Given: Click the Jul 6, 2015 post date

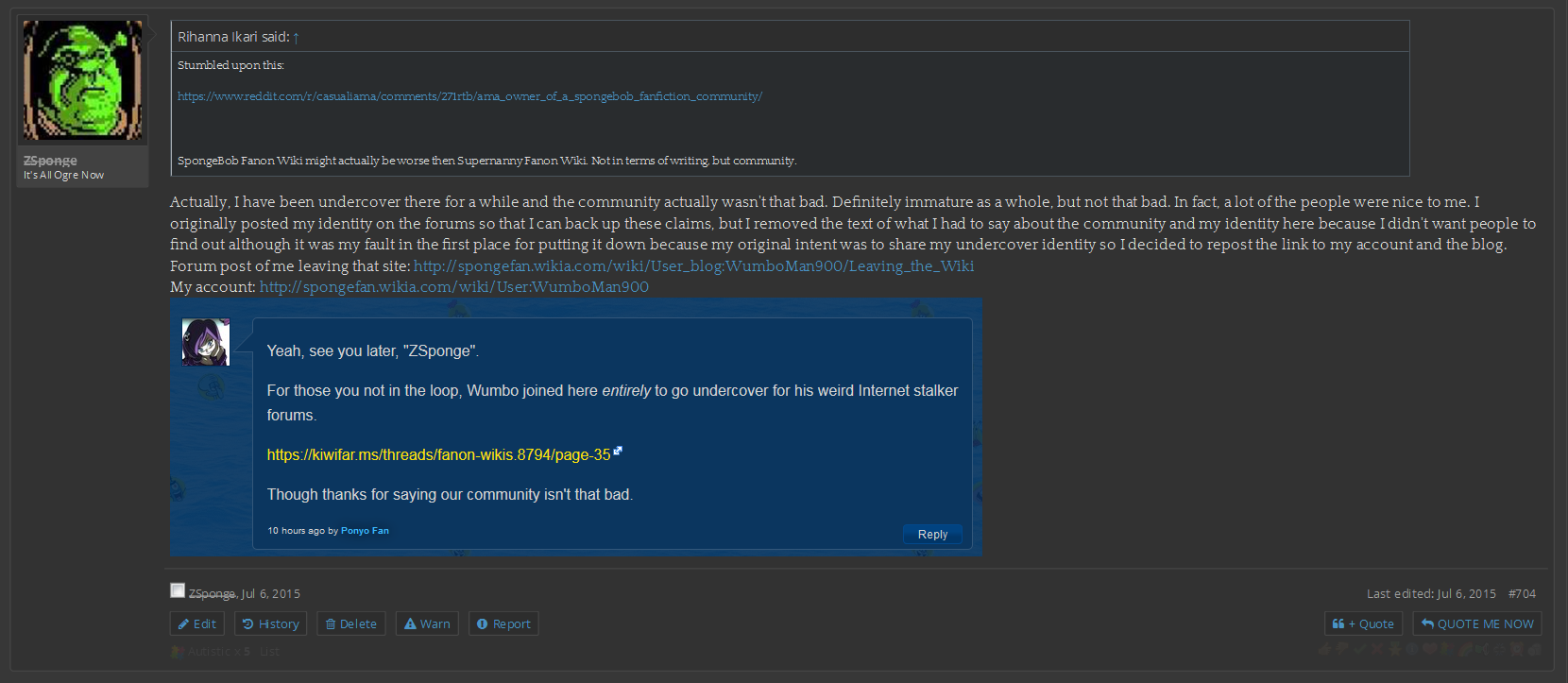Looking at the screenshot, I should (x=271, y=594).
